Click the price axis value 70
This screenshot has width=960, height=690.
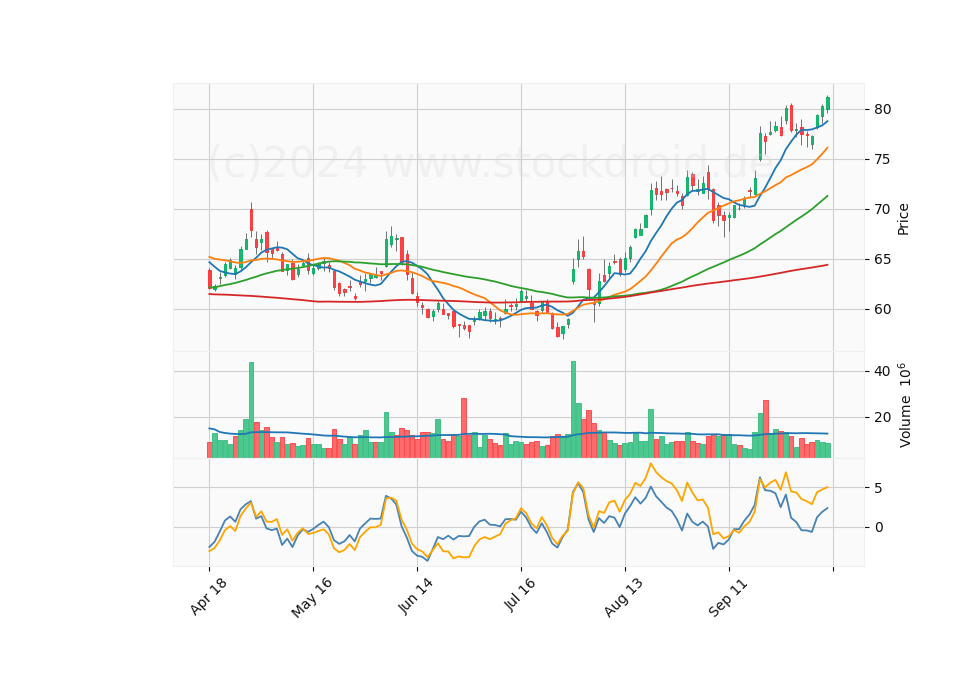(x=882, y=209)
